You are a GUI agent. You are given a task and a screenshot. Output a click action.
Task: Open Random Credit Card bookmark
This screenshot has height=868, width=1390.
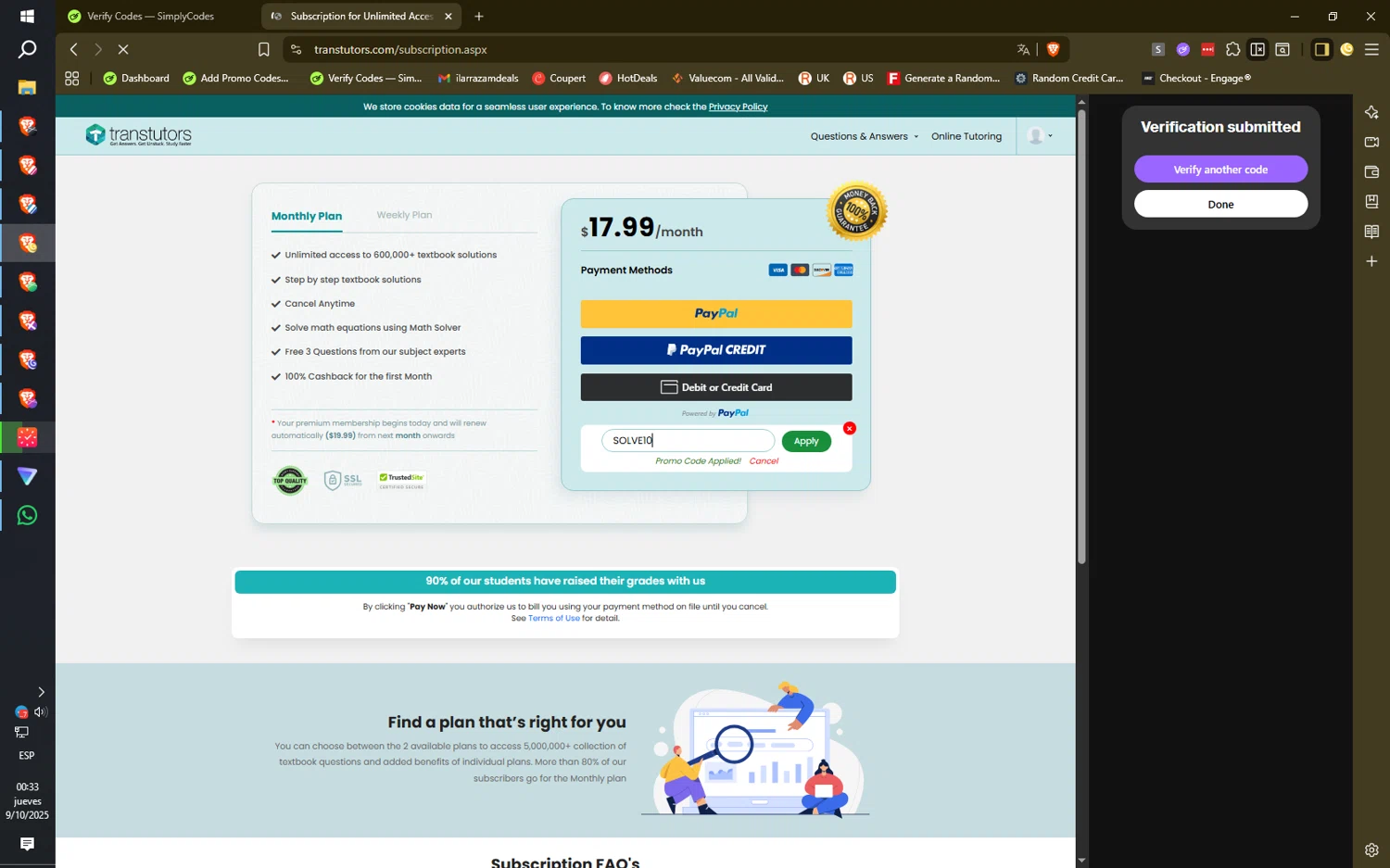click(x=1068, y=79)
